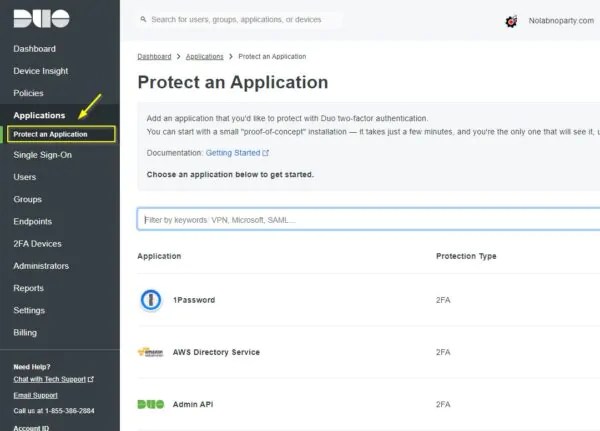Go to Endpoints in the sidebar

[x=33, y=222]
